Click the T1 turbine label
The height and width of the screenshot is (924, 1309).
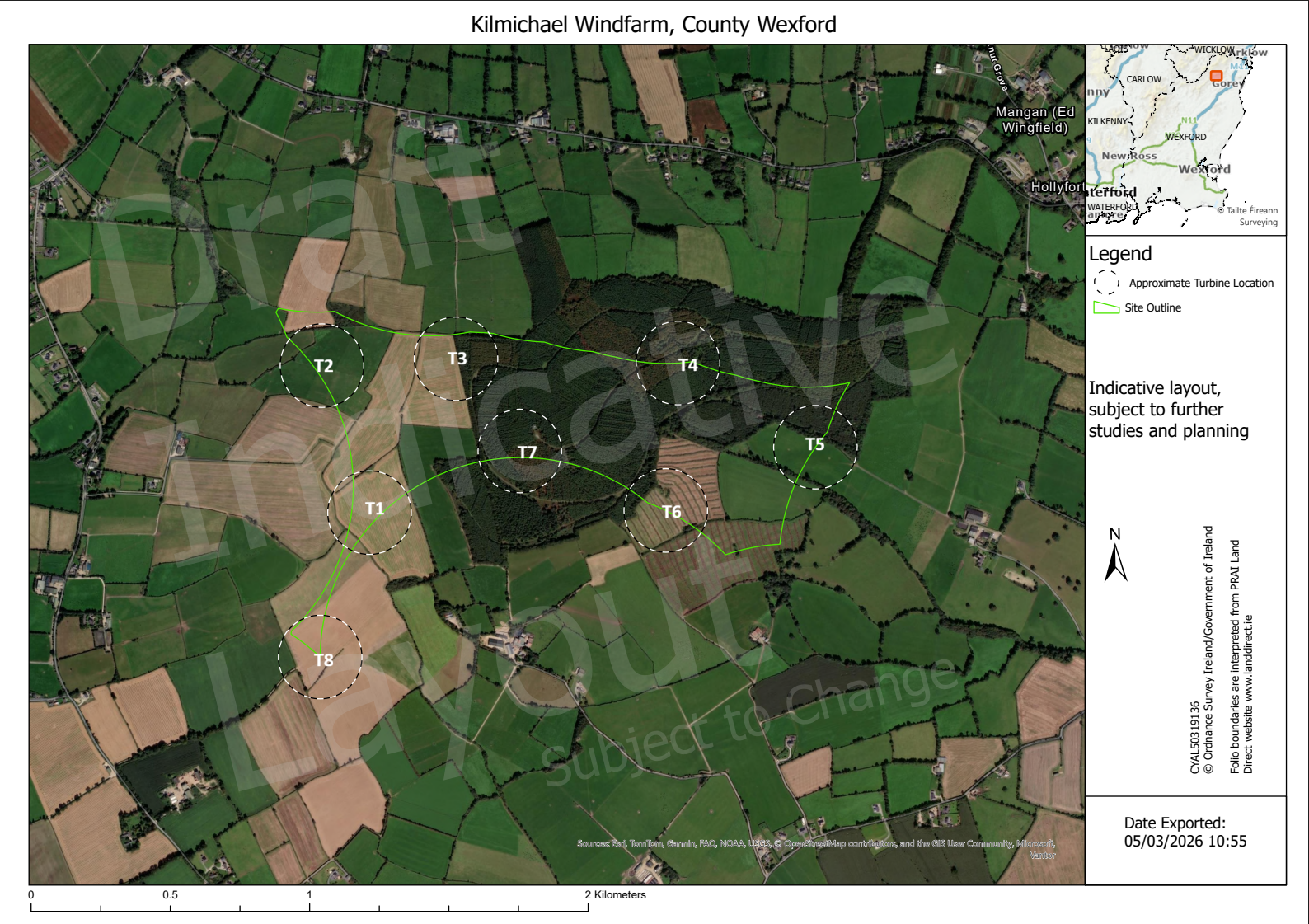[x=374, y=509]
